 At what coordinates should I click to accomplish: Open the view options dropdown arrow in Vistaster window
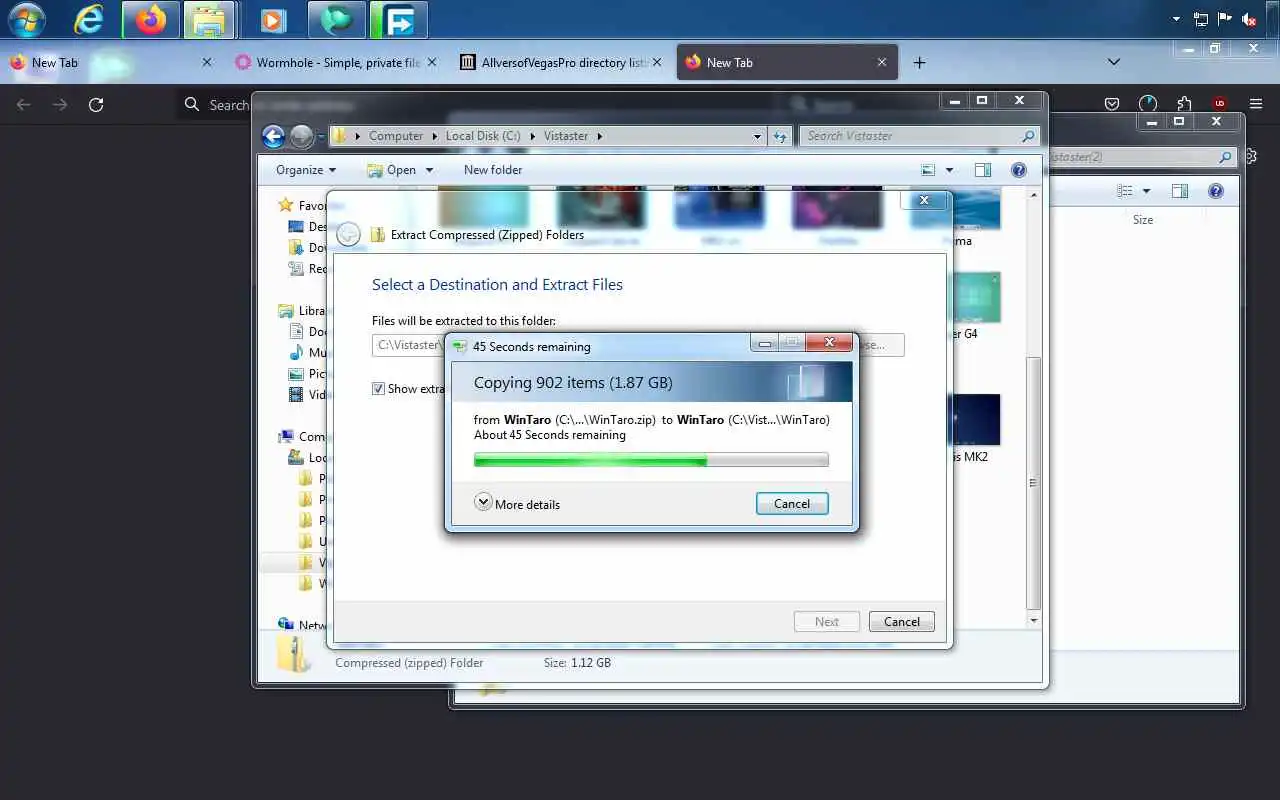949,170
